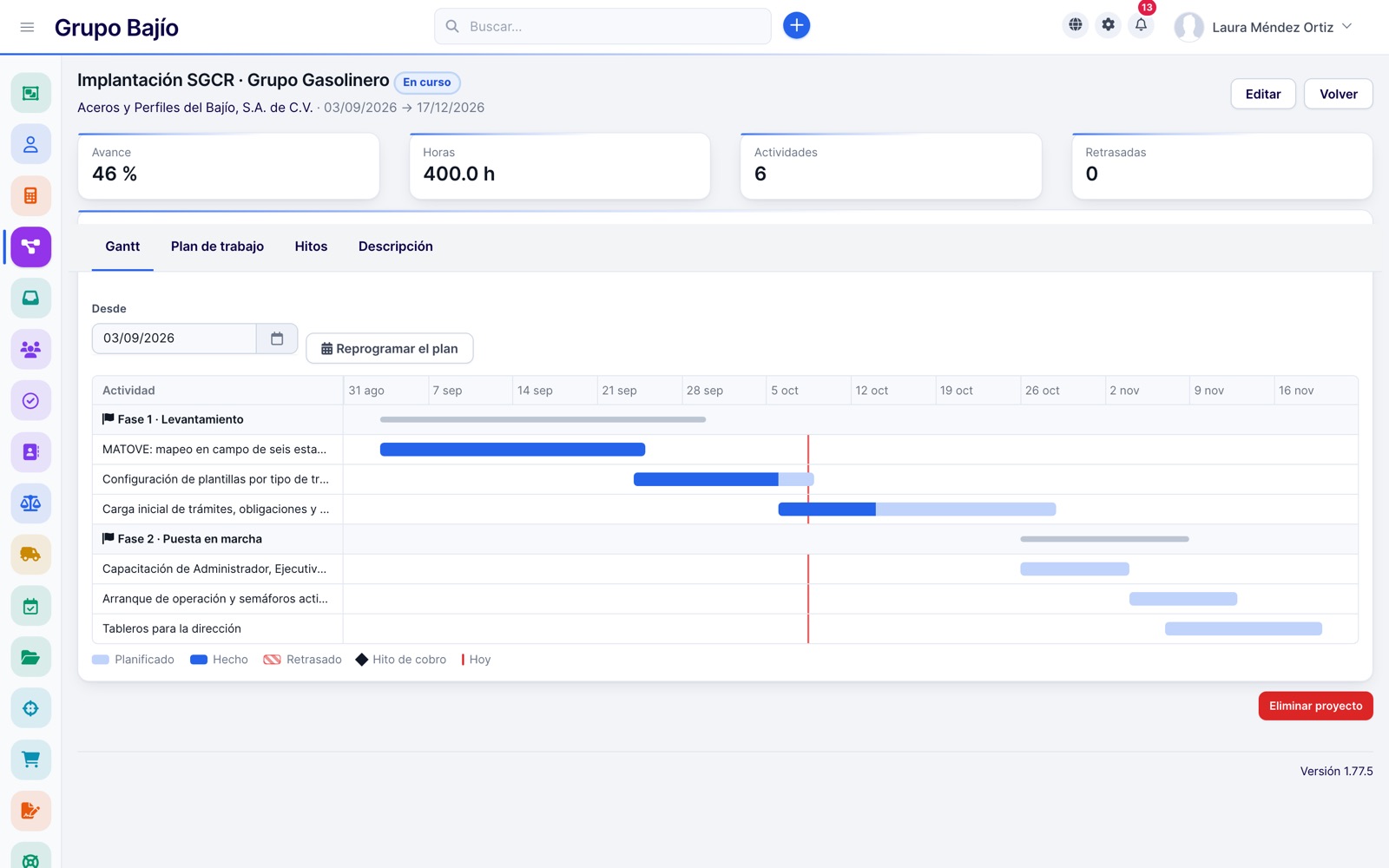Expand the Laura Méndez Ortiz user menu
Screen dimensions: 1389x868
pos(1263,27)
